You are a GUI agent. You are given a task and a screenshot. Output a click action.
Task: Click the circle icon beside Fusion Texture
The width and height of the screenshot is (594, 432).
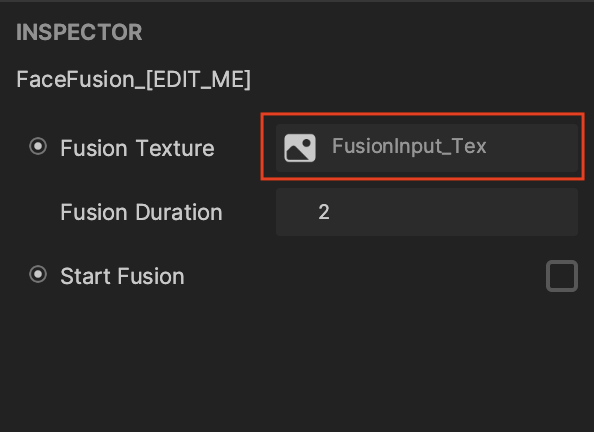[x=38, y=147]
